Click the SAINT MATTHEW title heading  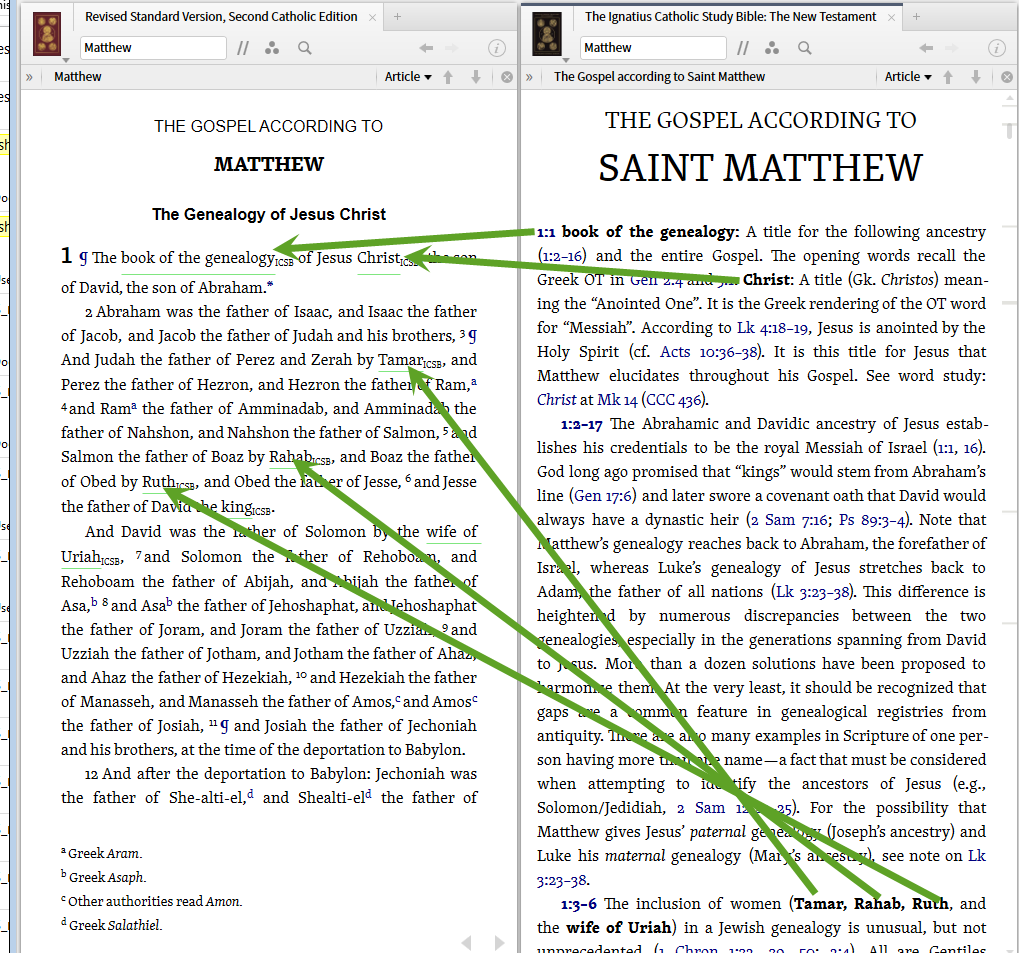click(760, 168)
